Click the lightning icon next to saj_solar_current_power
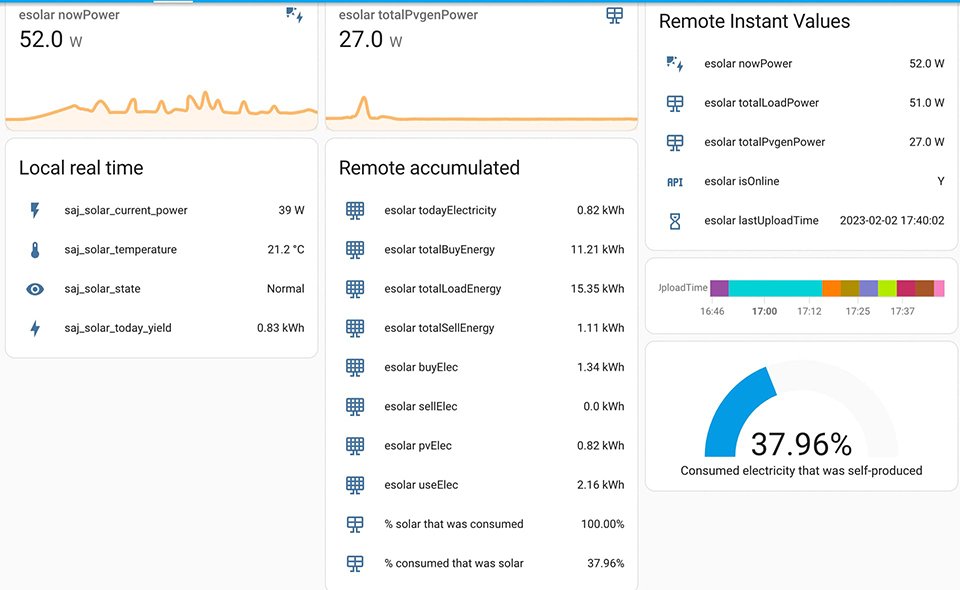The image size is (960, 590). [x=34, y=210]
